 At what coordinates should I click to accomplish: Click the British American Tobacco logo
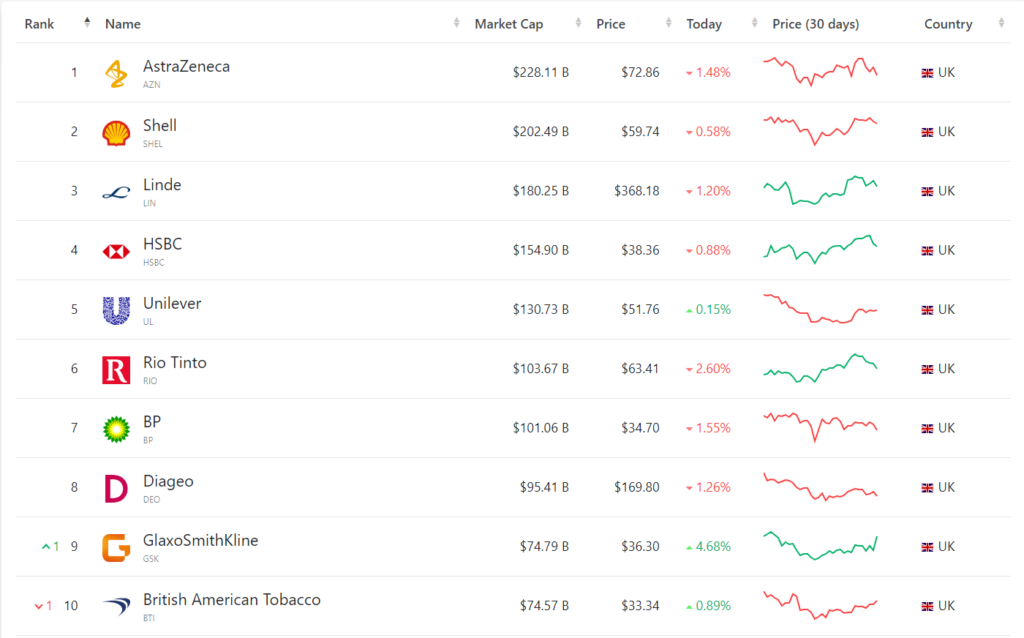(116, 607)
